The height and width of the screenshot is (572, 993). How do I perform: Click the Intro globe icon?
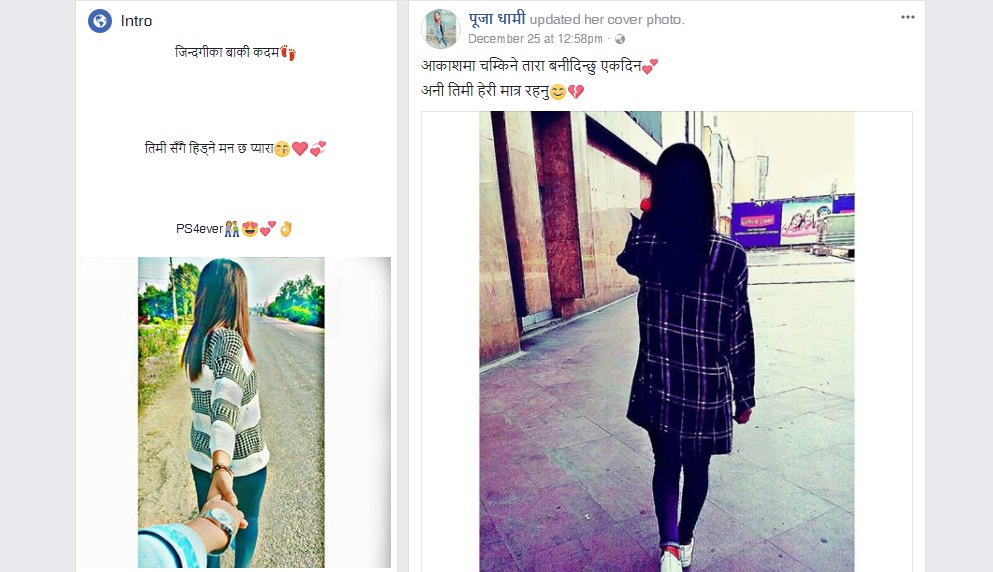(x=99, y=21)
